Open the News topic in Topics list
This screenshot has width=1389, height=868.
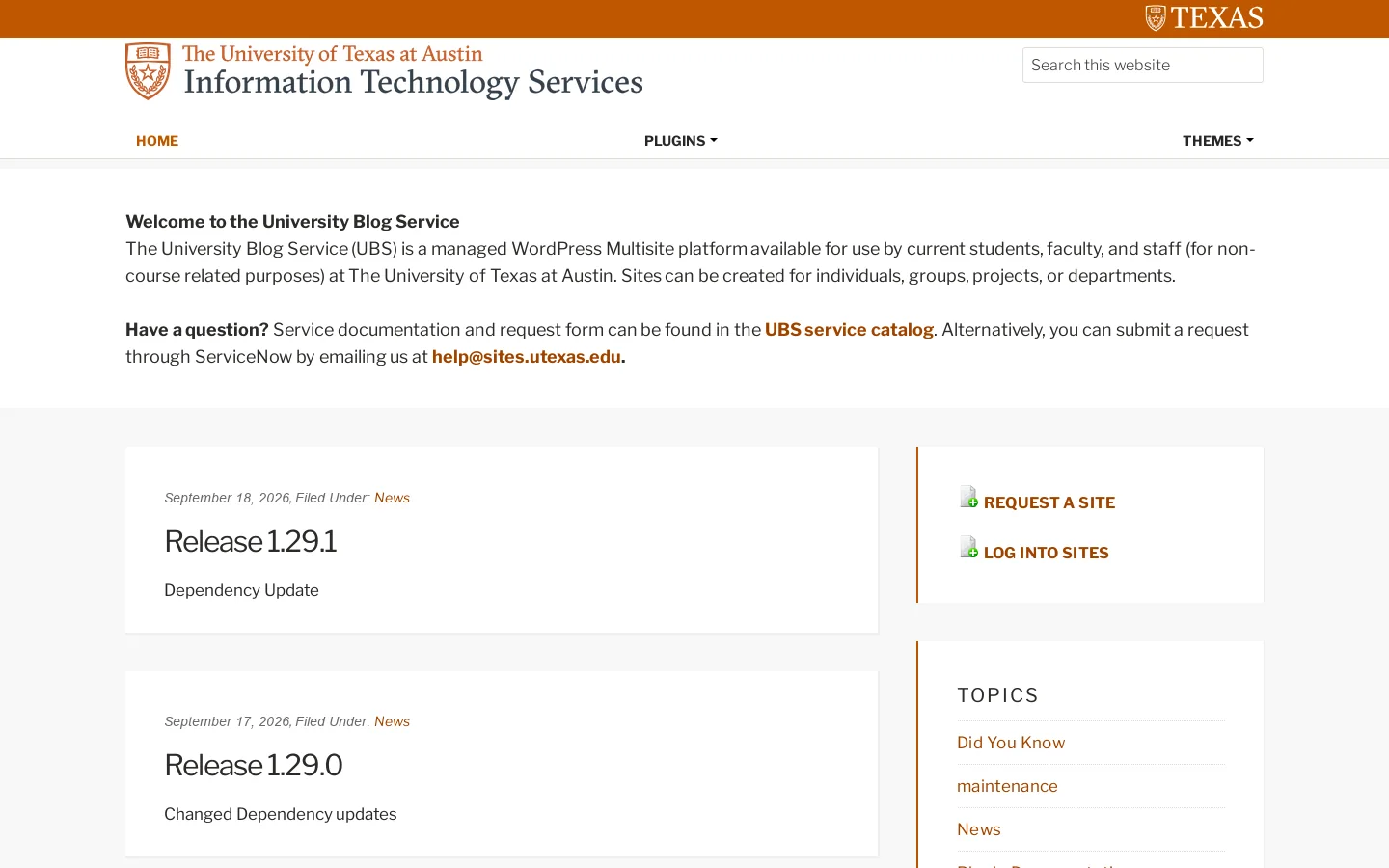[x=978, y=829]
